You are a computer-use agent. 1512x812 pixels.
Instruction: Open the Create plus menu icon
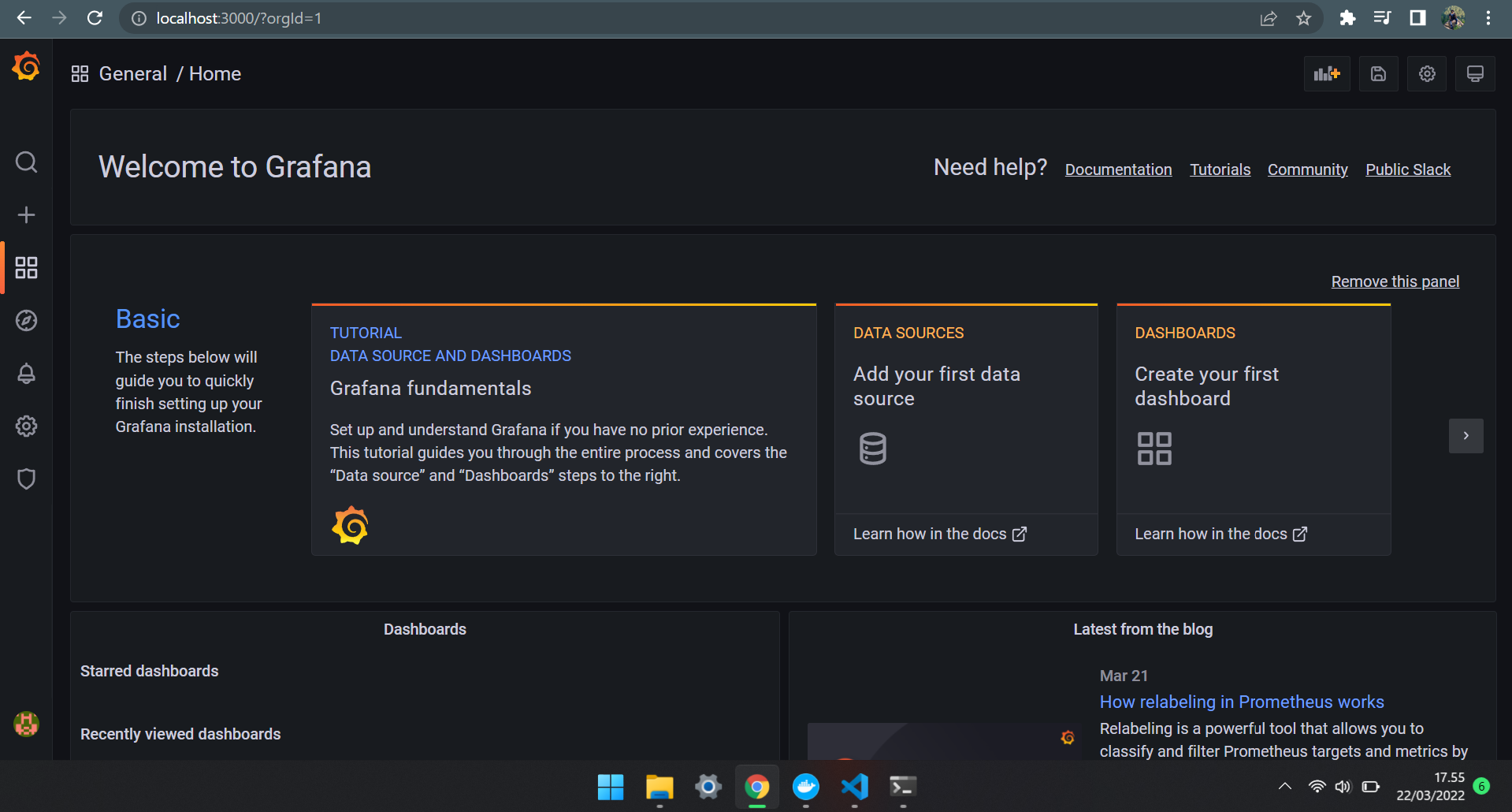click(26, 214)
